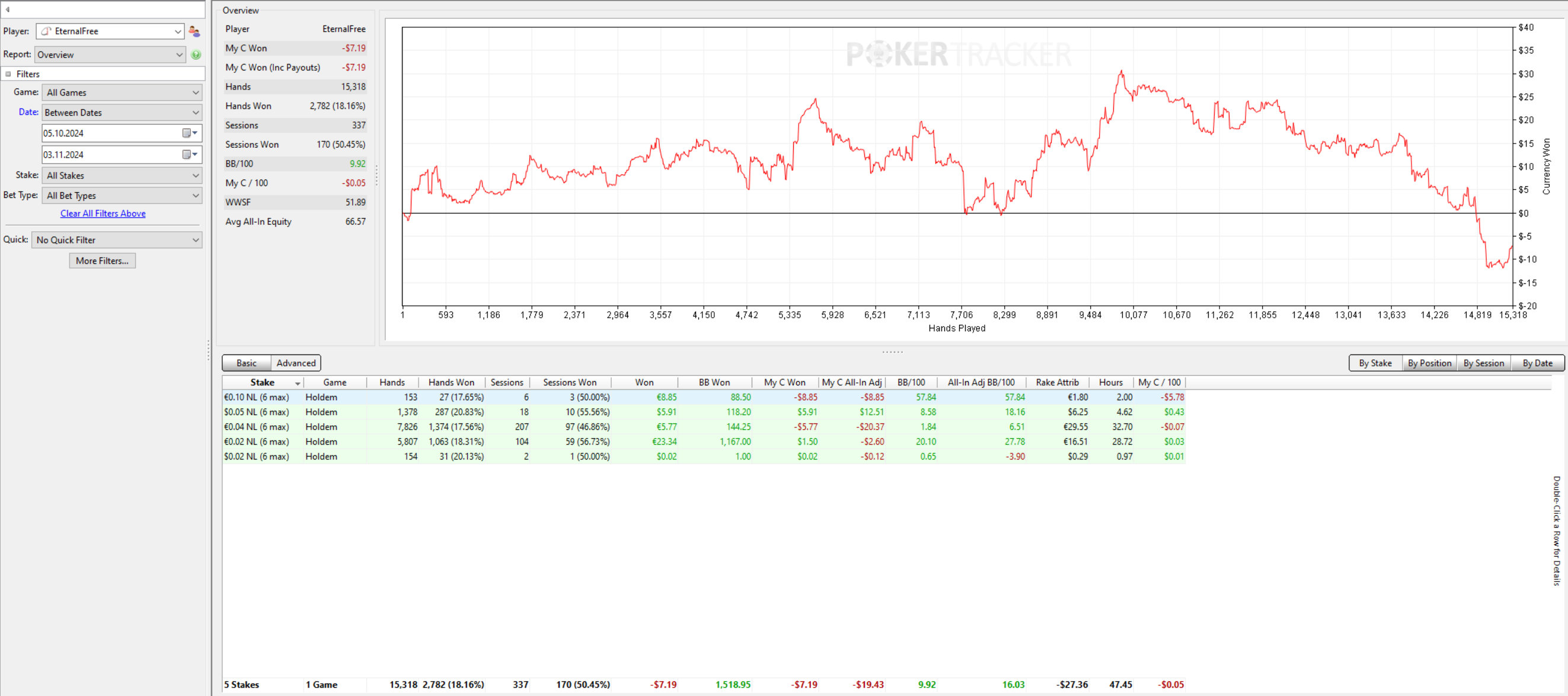Click Clear All Filters Above link
Viewport: 1568px width, 696px height.
coord(103,213)
